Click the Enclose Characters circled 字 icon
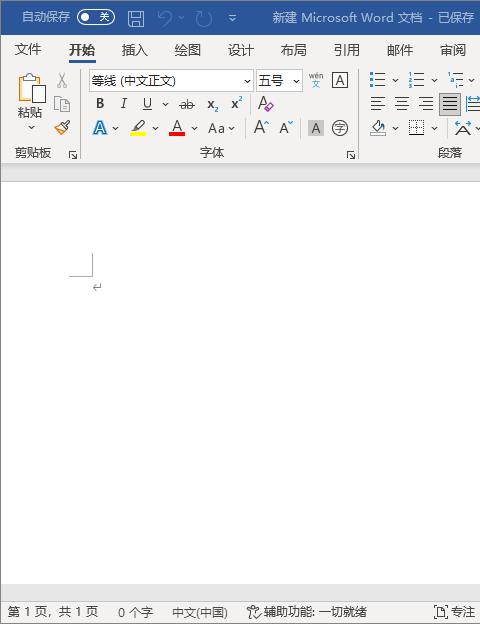Viewport: 480px width, 624px height. point(340,128)
